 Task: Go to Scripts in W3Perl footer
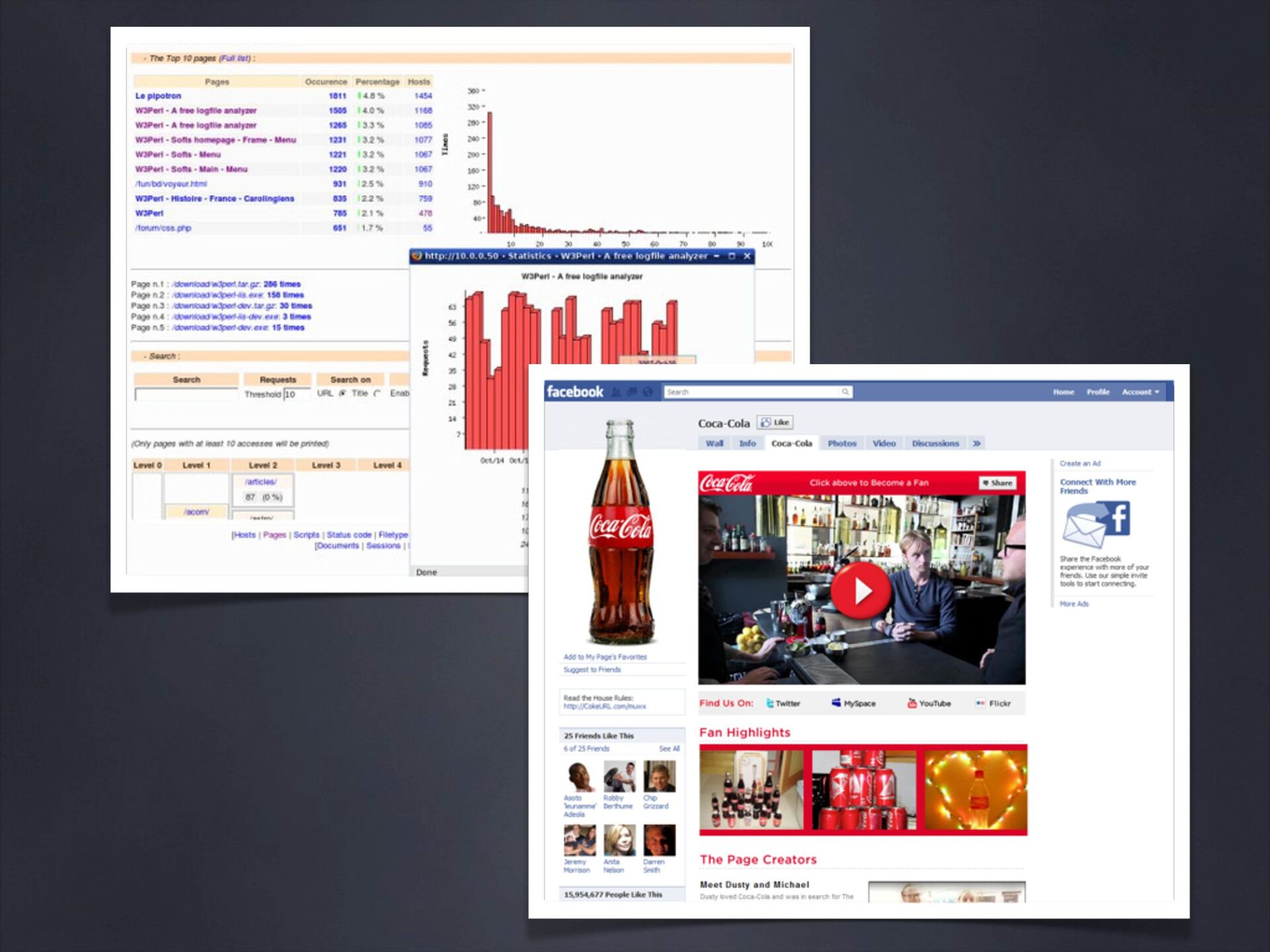click(306, 535)
